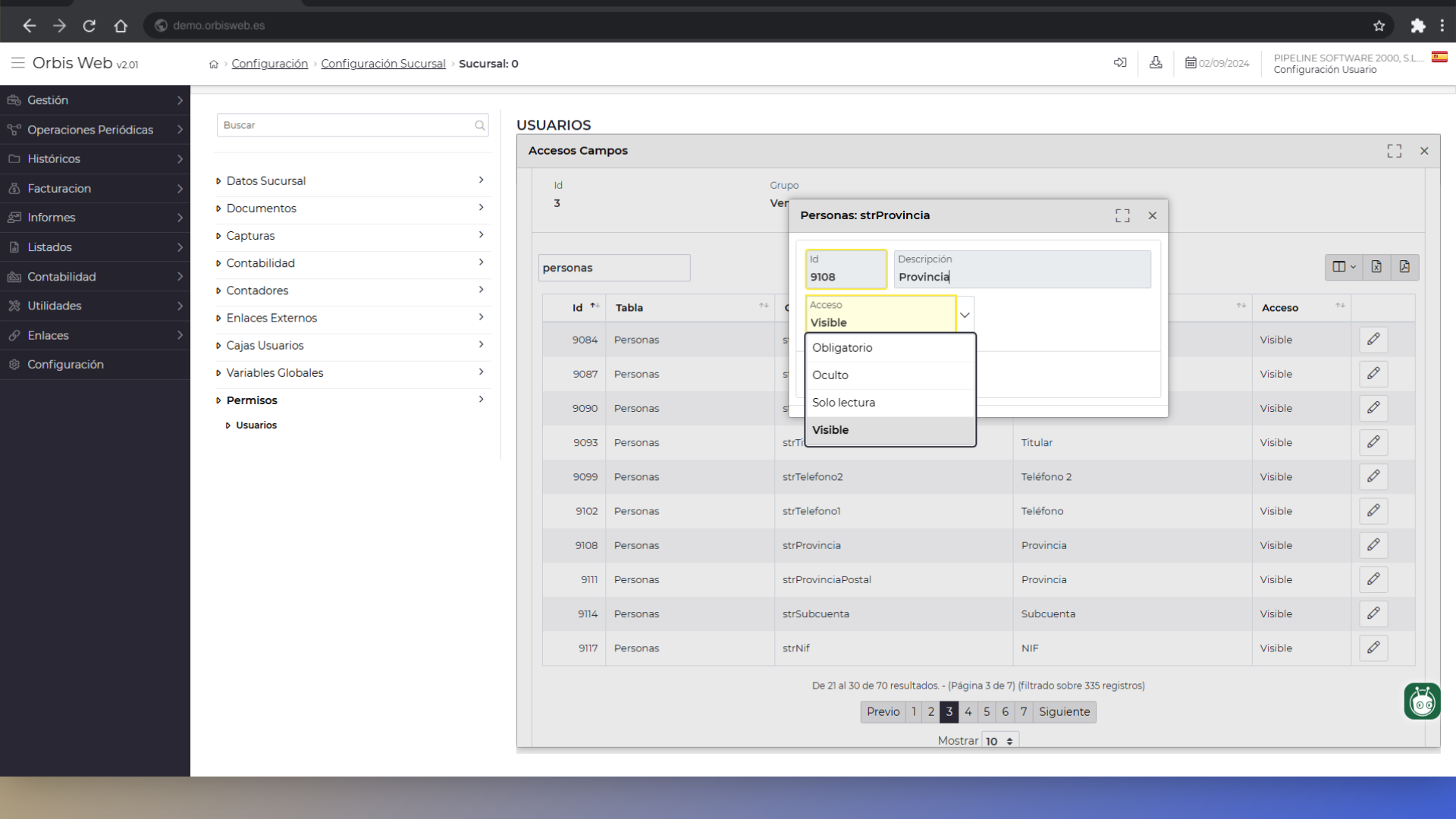Open Utilidades in sidebar

[x=95, y=306]
